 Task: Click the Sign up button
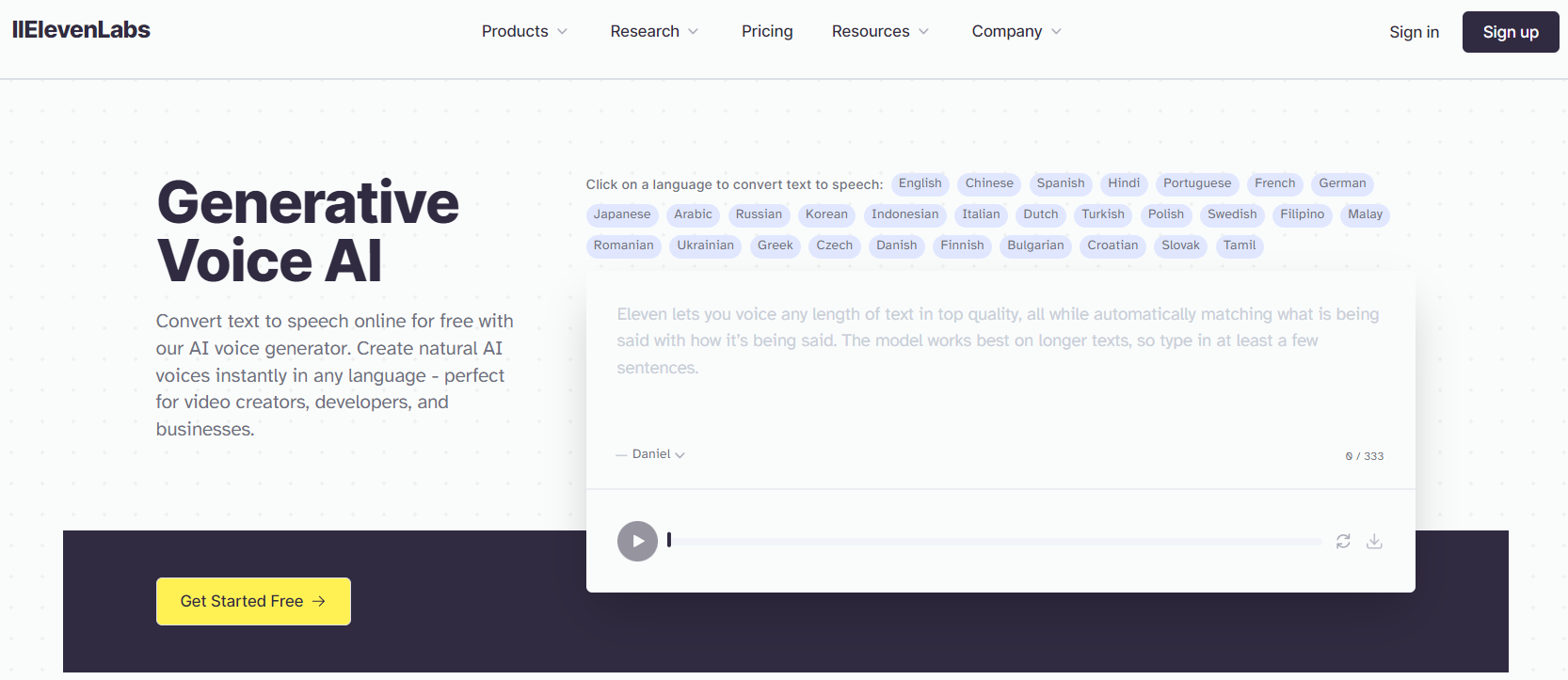click(1510, 31)
